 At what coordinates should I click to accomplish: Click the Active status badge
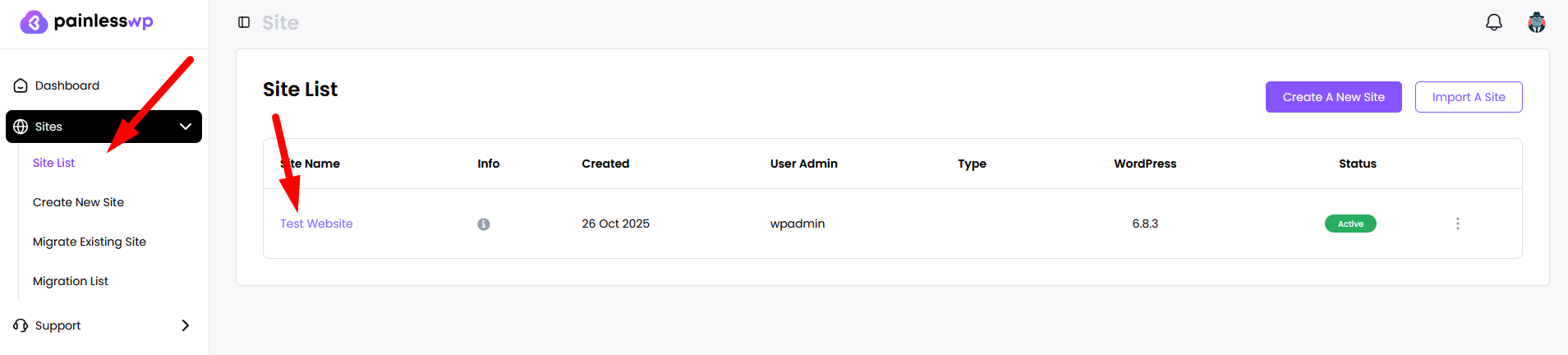coord(1350,224)
